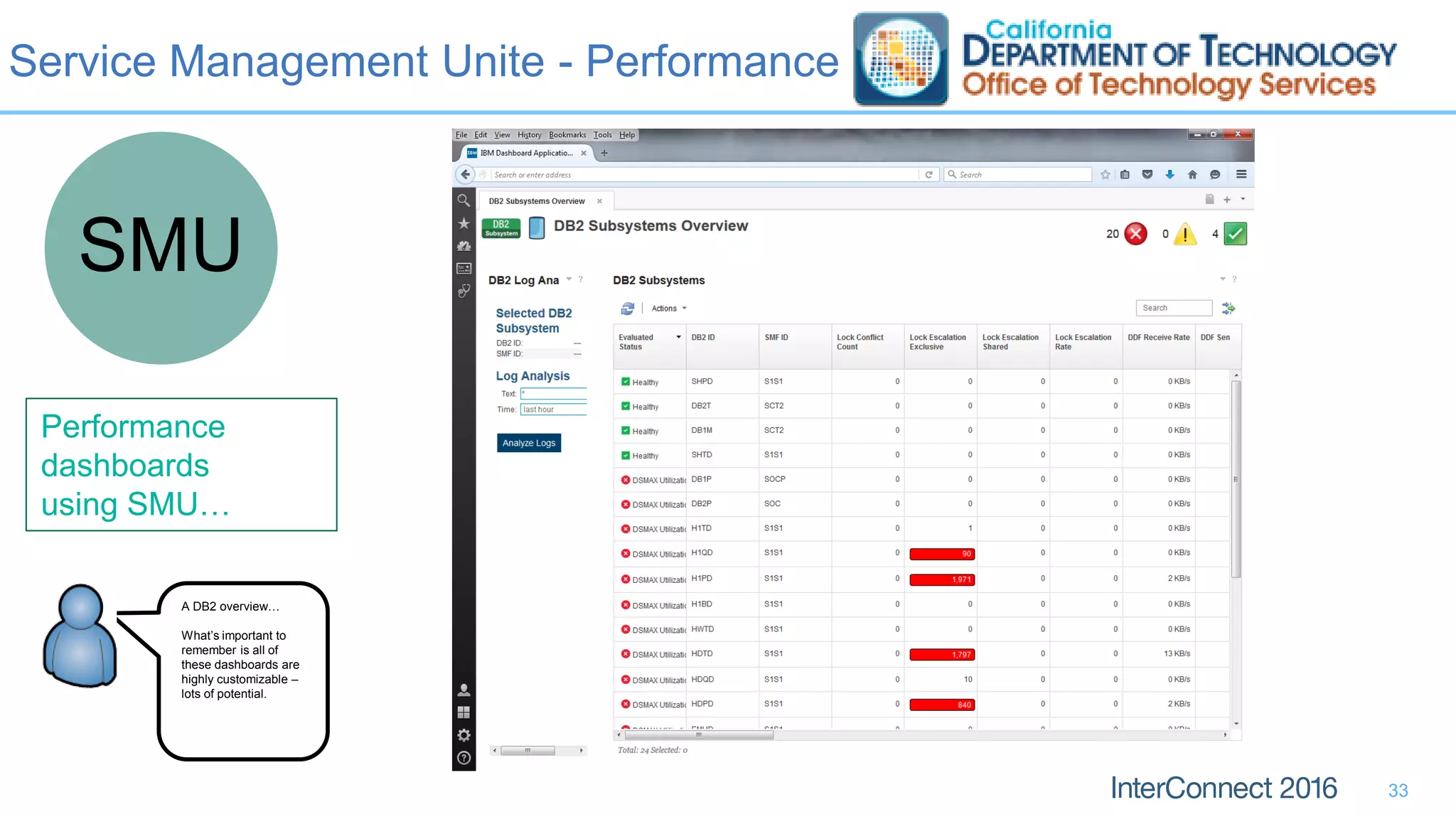1456x819 pixels.
Task: Select the IBM Dashboard Application browser tab
Action: 527,154
